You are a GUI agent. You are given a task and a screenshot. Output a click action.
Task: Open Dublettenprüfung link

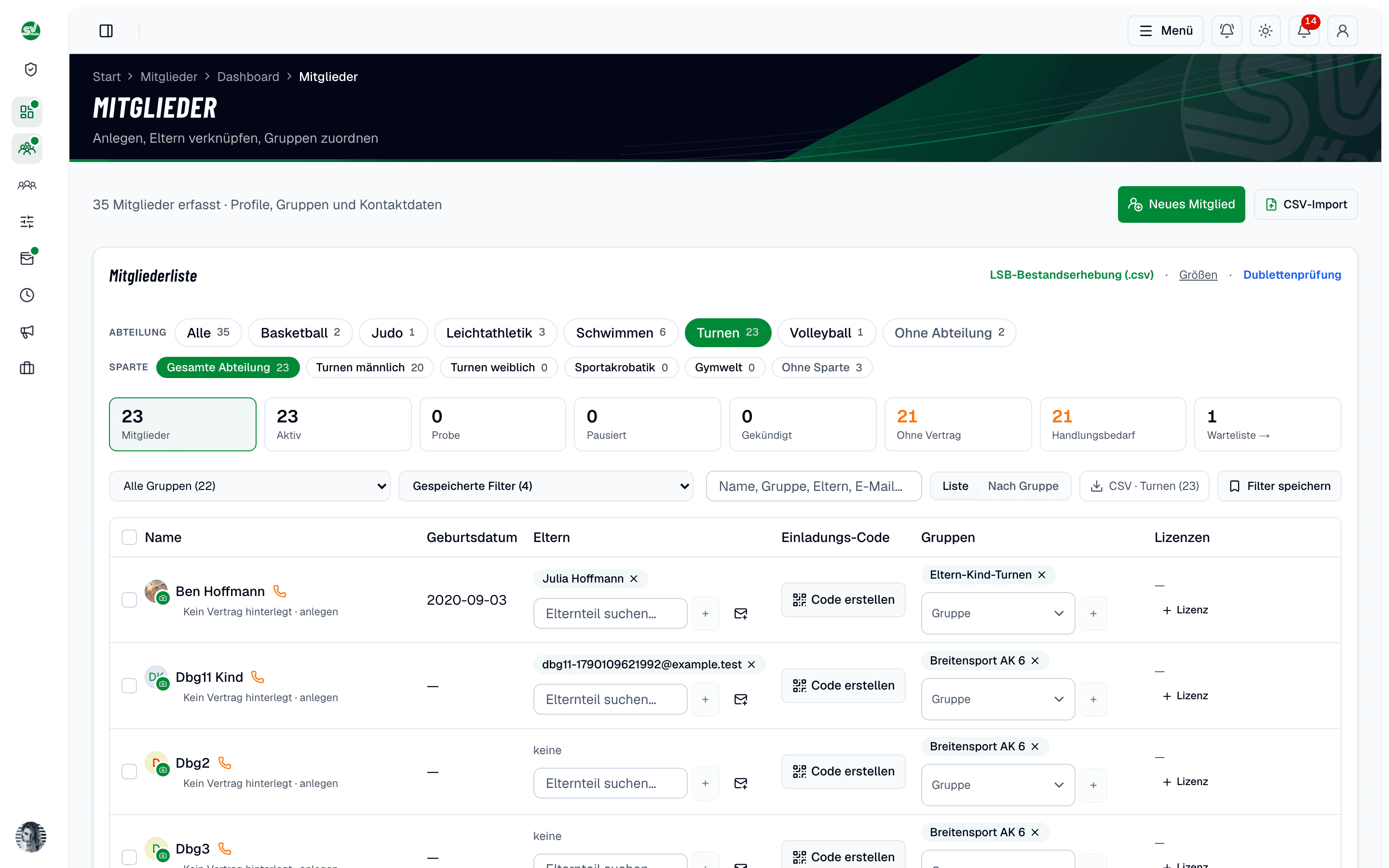tap(1292, 275)
